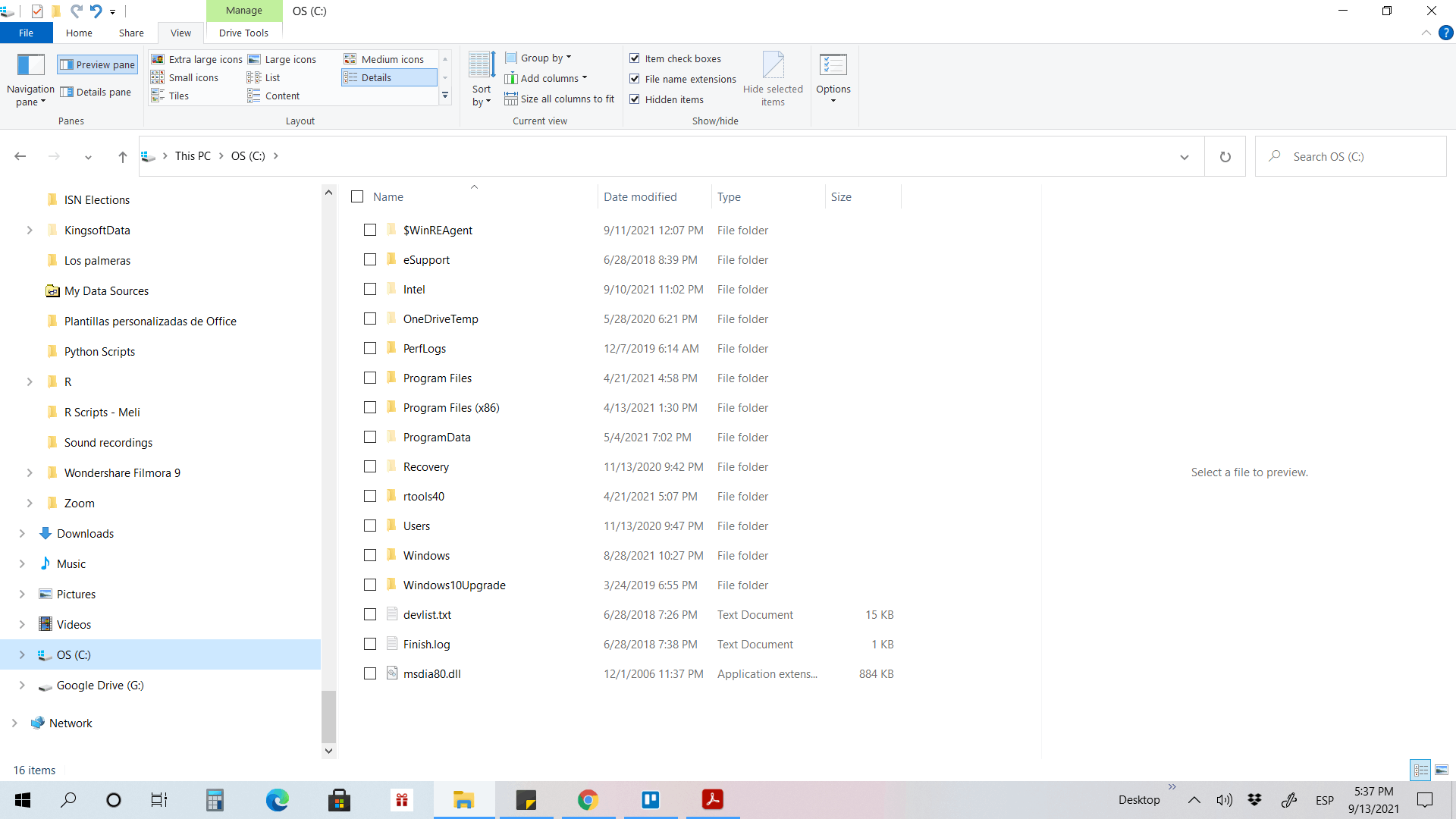1456x819 pixels.
Task: Click the Refresh button beside address bar
Action: pos(1225,157)
